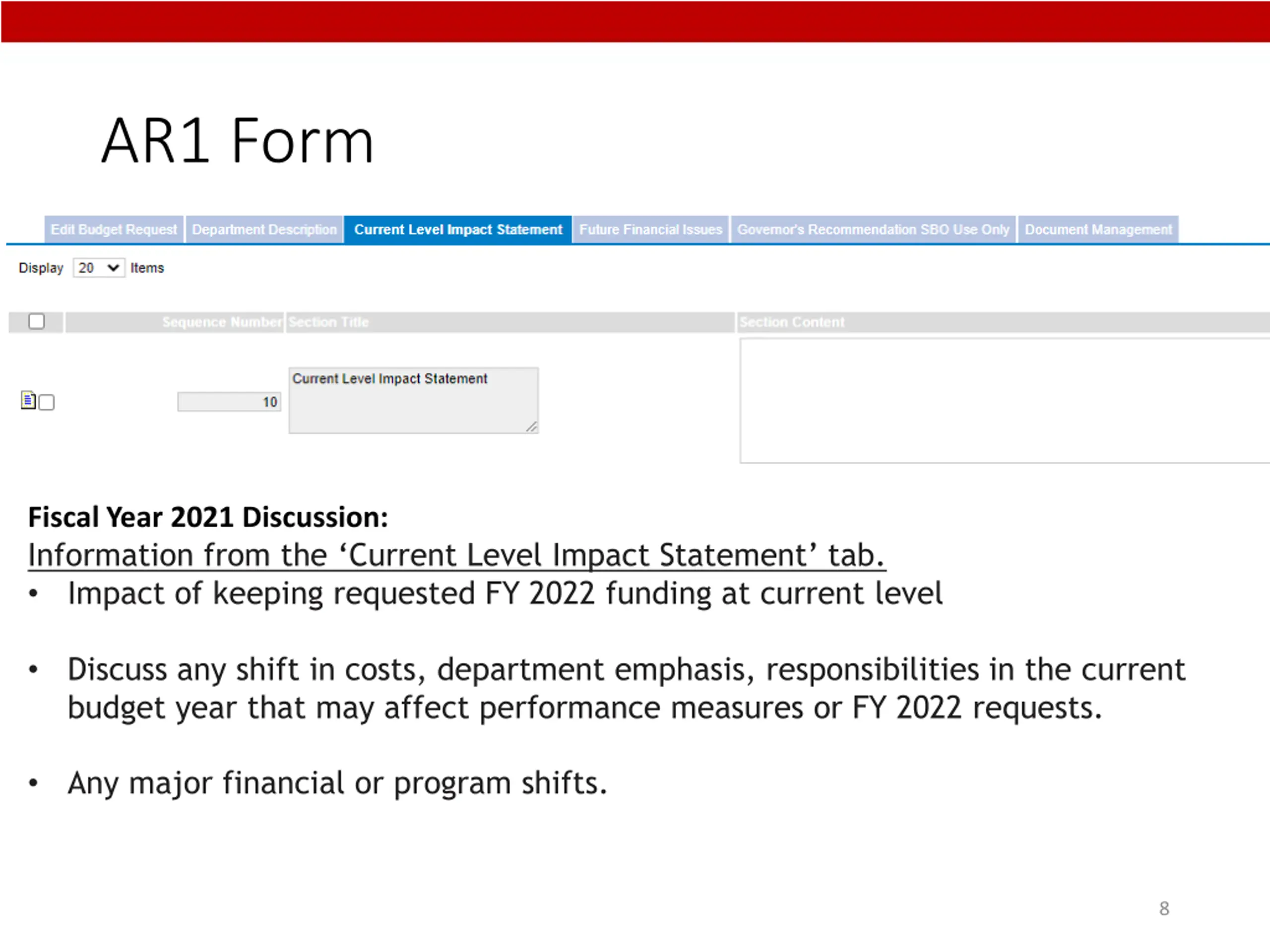The height and width of the screenshot is (952, 1270).
Task: Open Governor's Recommendation SBO Use Only tab
Action: 873,230
